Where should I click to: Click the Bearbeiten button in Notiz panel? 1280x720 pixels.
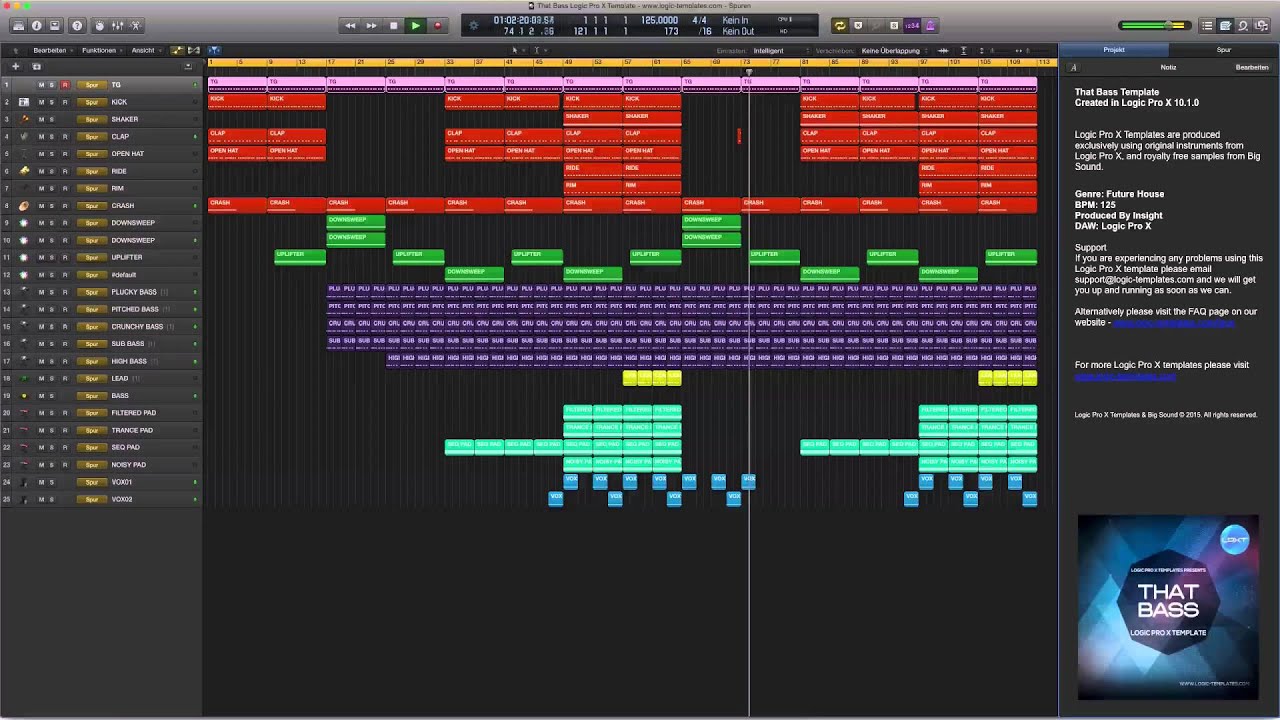1252,67
